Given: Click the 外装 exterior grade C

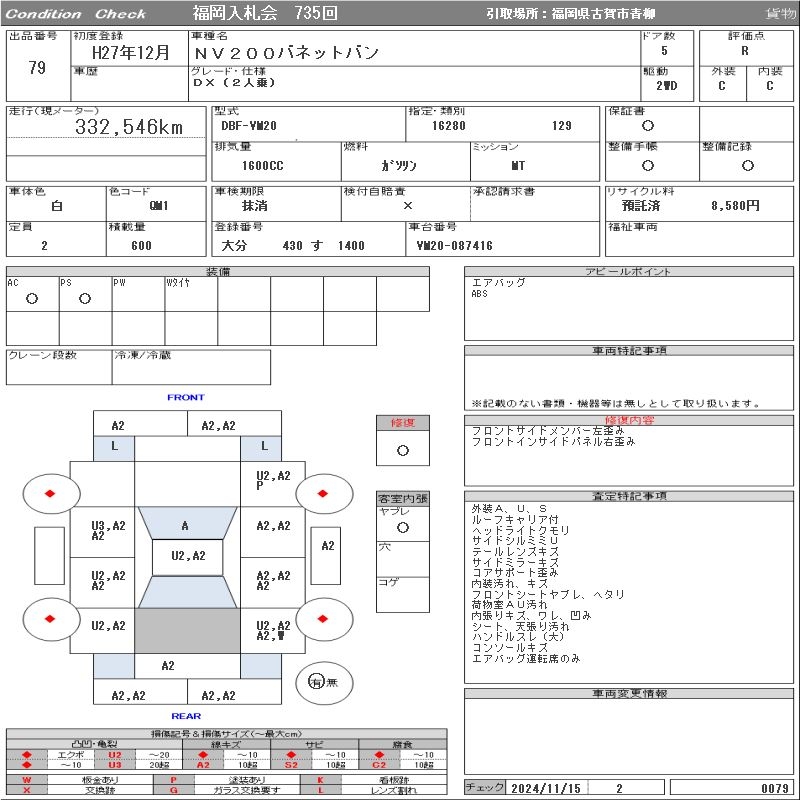Looking at the screenshot, I should point(721,86).
